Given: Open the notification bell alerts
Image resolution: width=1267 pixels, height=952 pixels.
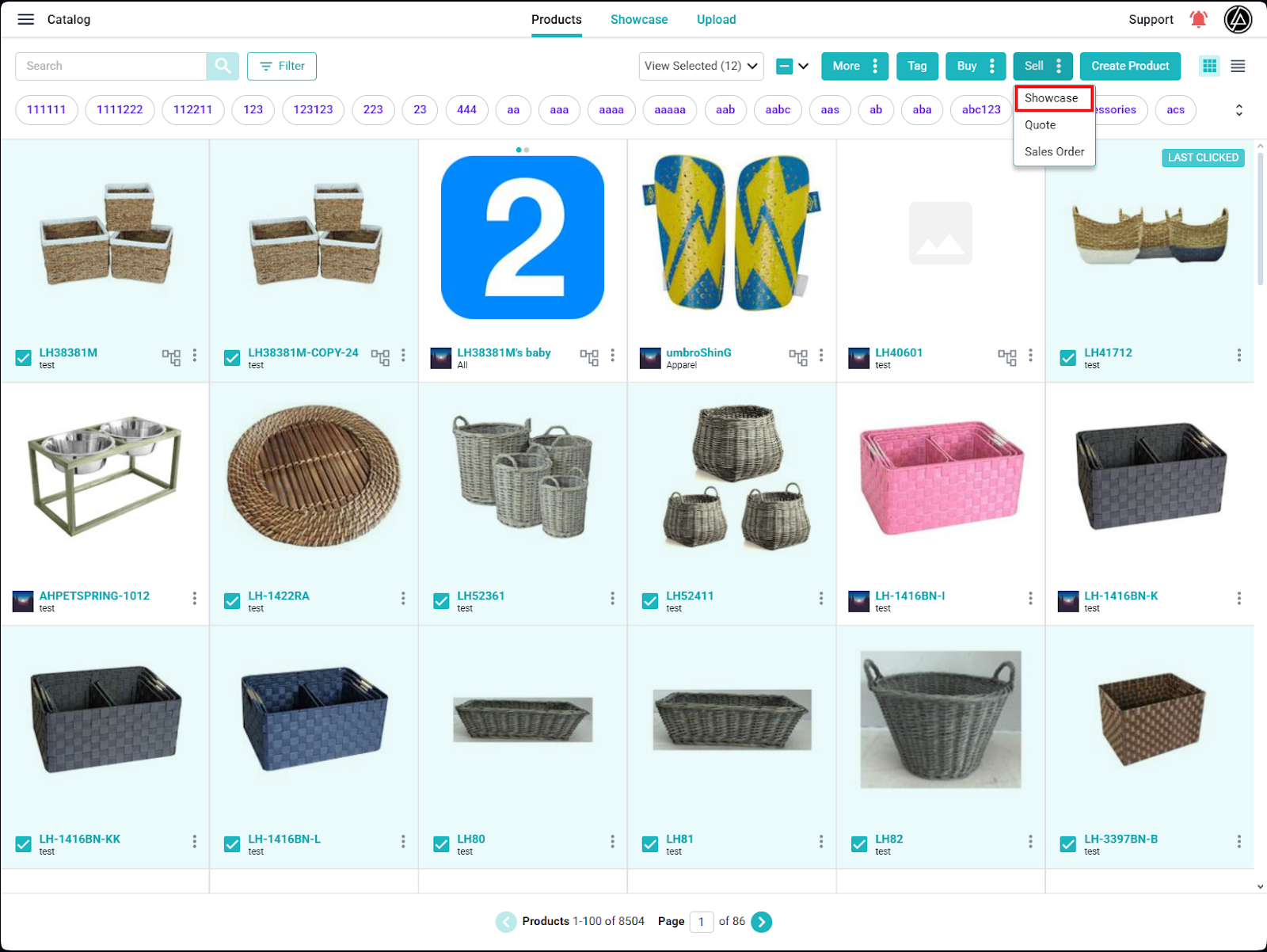Looking at the screenshot, I should (1198, 19).
